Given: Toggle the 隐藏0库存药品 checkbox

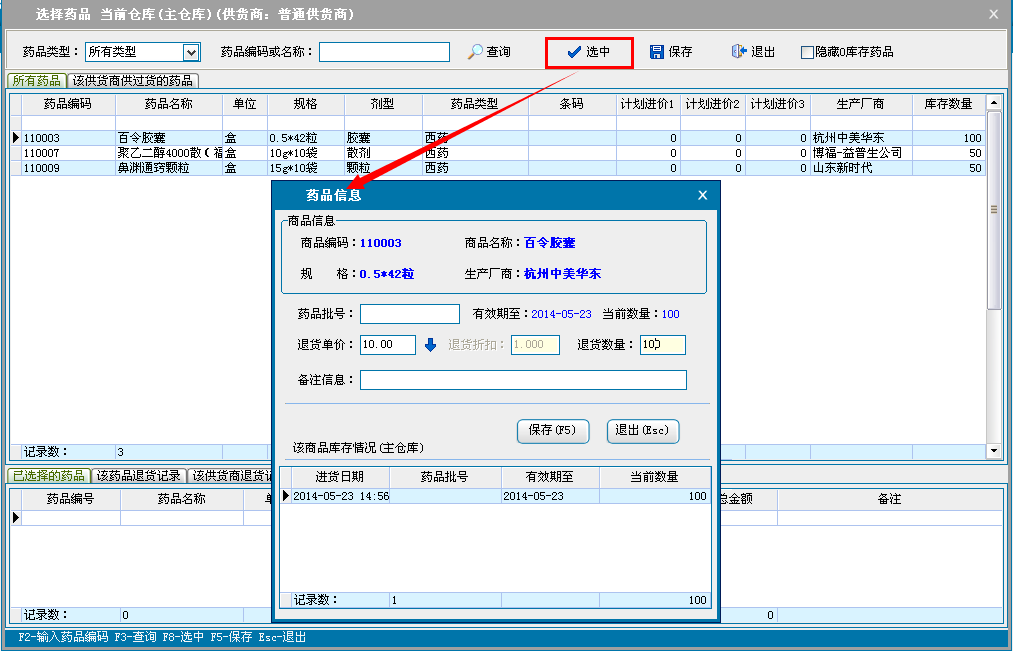Looking at the screenshot, I should click(x=807, y=52).
